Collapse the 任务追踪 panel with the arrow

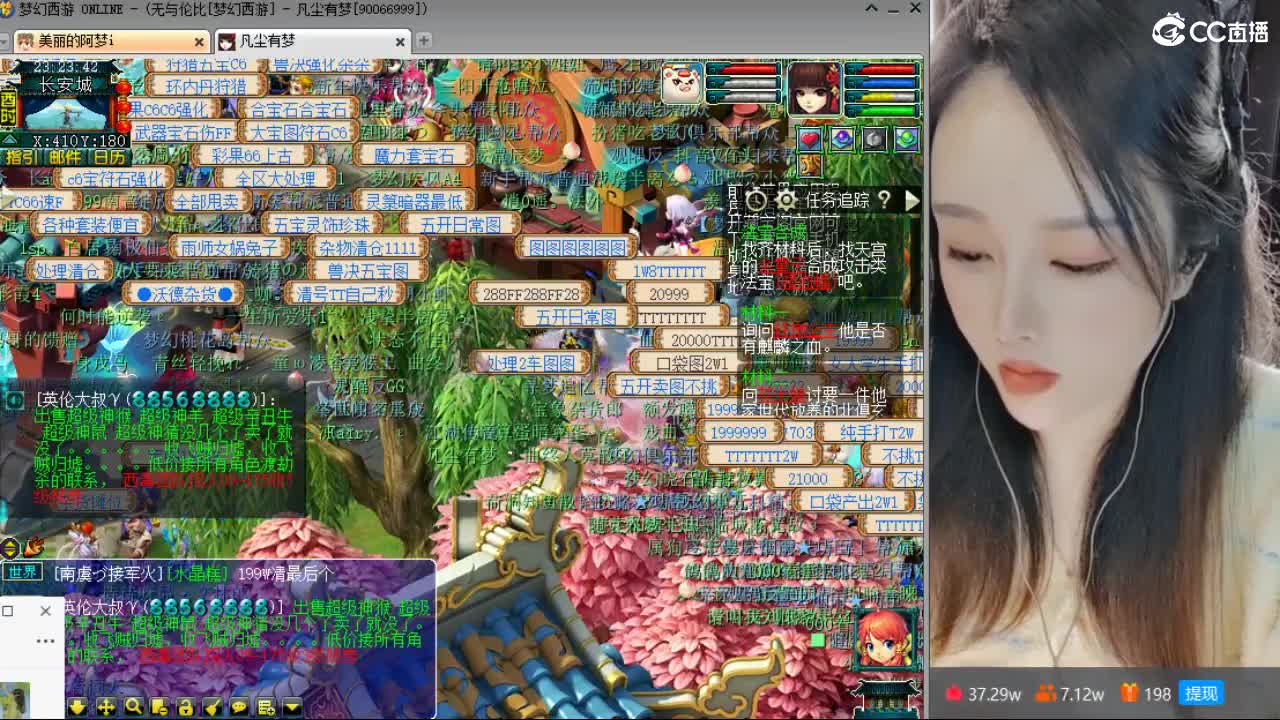[912, 201]
